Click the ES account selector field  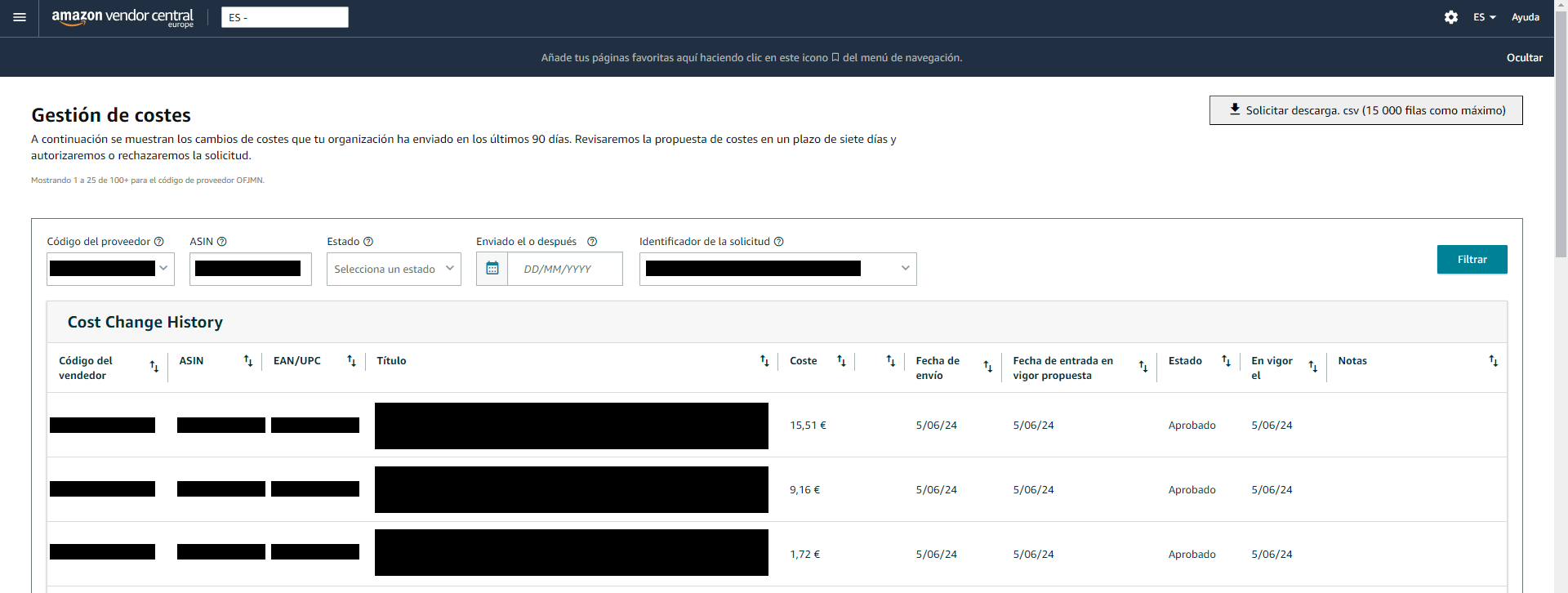285,17
